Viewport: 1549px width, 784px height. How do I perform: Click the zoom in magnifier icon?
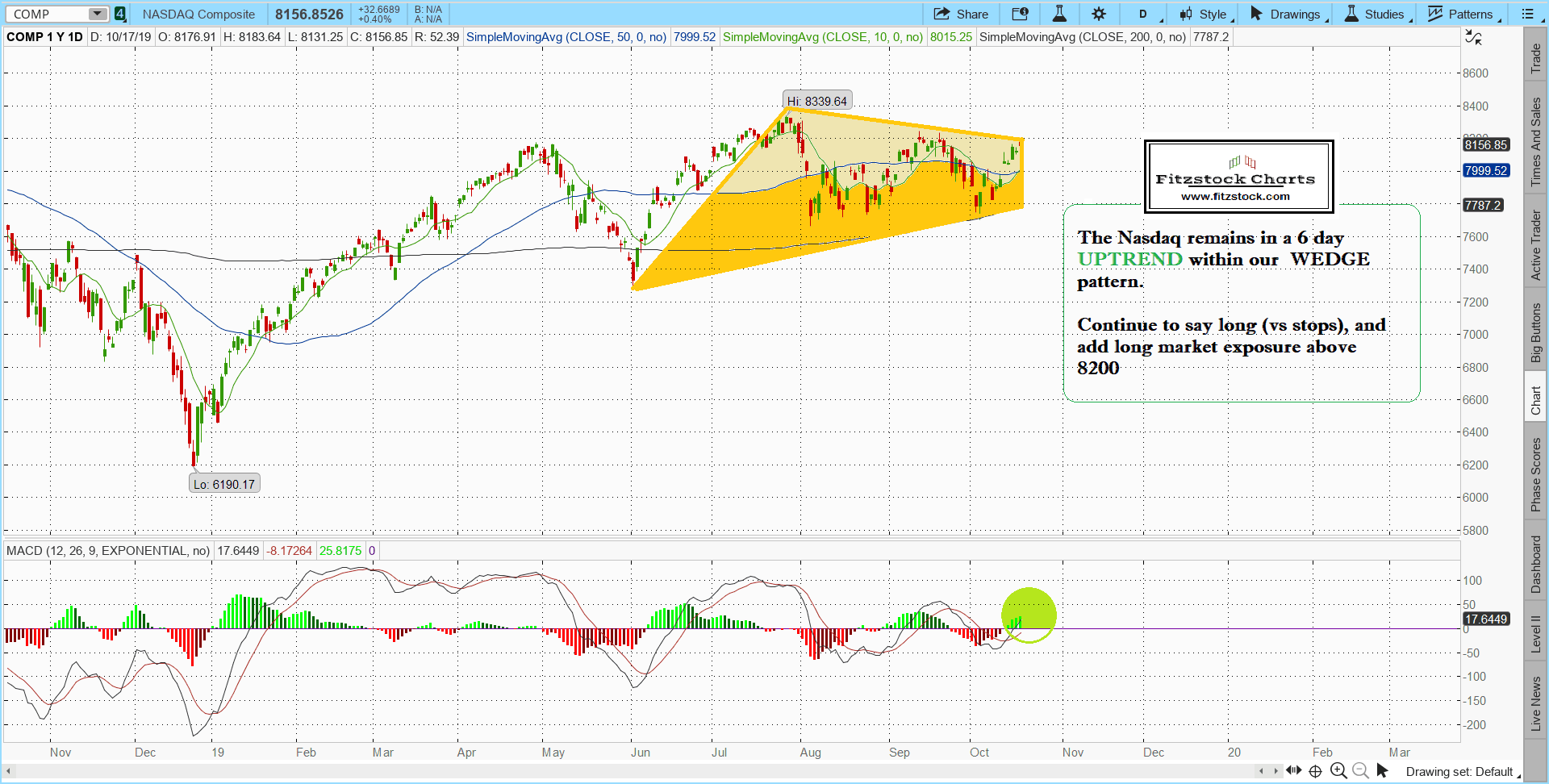[x=1338, y=771]
